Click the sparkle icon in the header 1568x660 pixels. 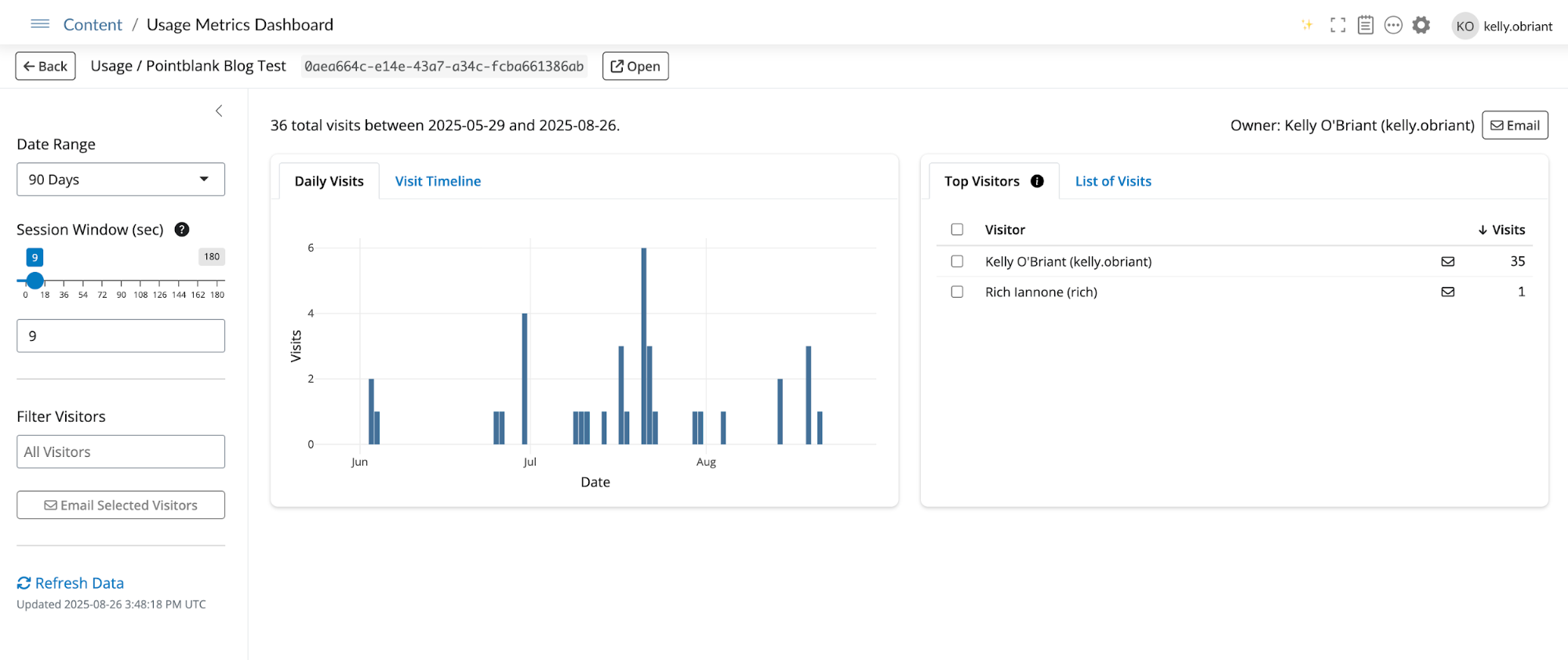click(x=1307, y=25)
